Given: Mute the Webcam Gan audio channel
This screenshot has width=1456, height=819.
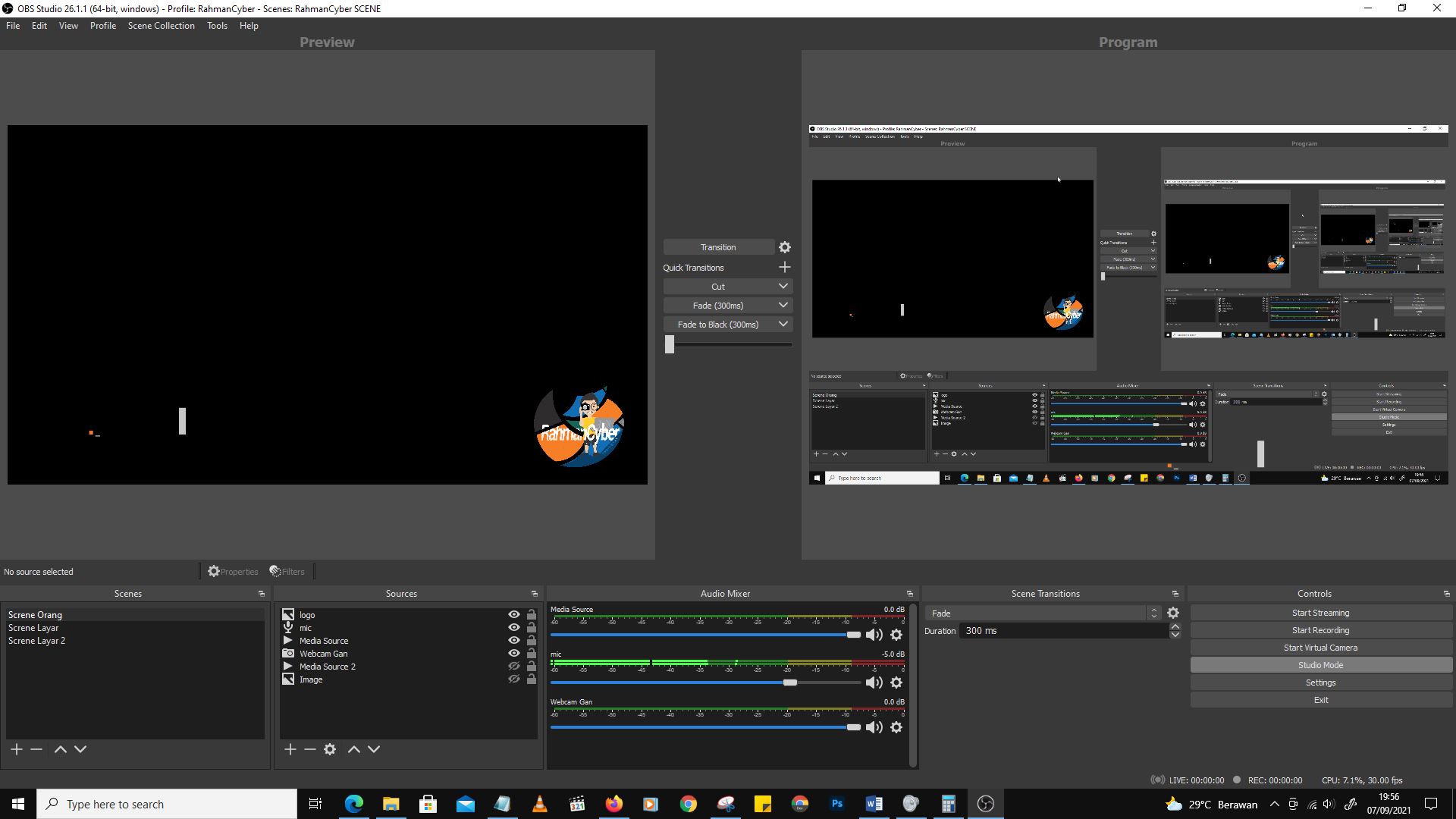Looking at the screenshot, I should coord(874,726).
